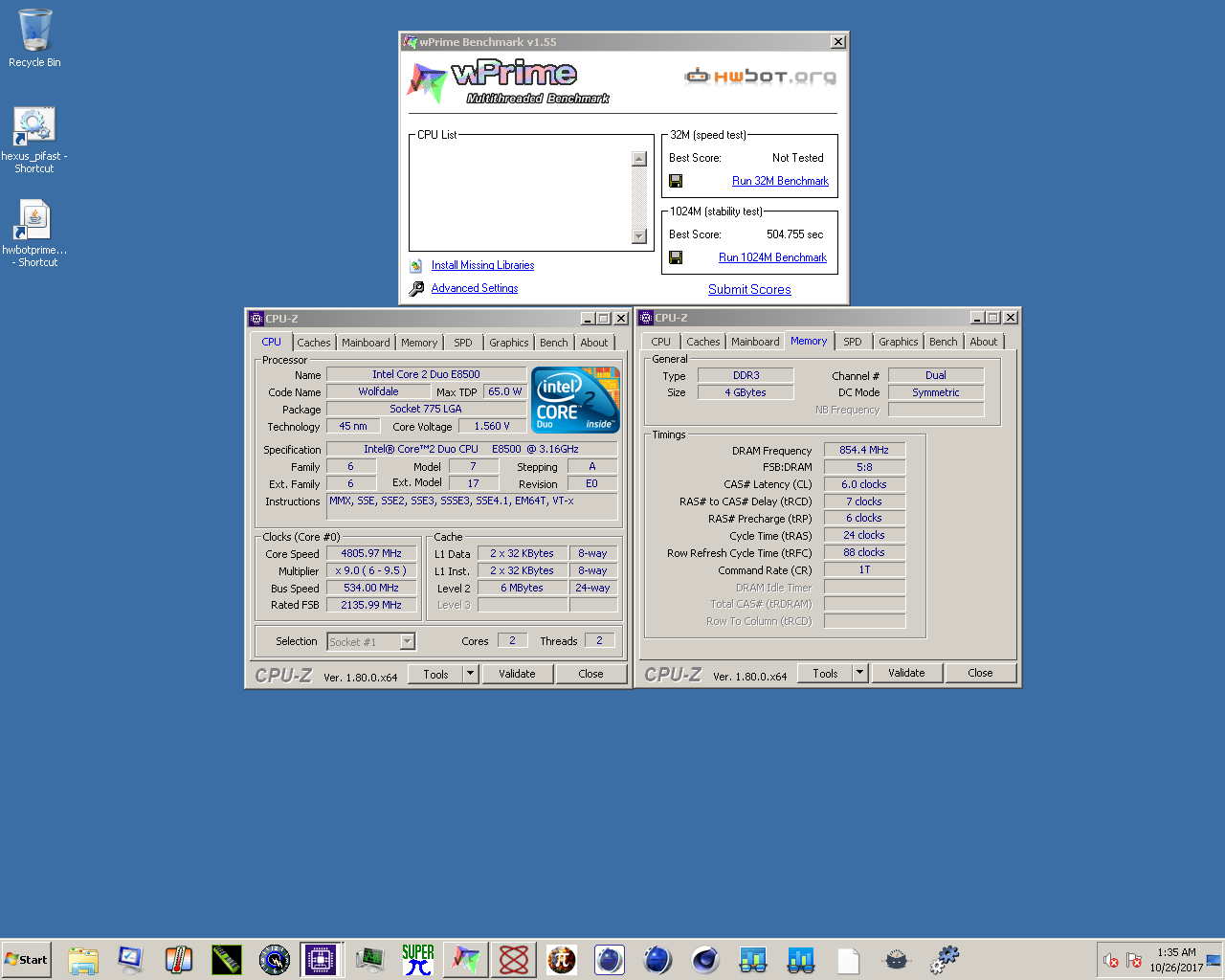Open the green RAM stick taskbar icon
Screen dimensions: 1225x980
click(227, 960)
